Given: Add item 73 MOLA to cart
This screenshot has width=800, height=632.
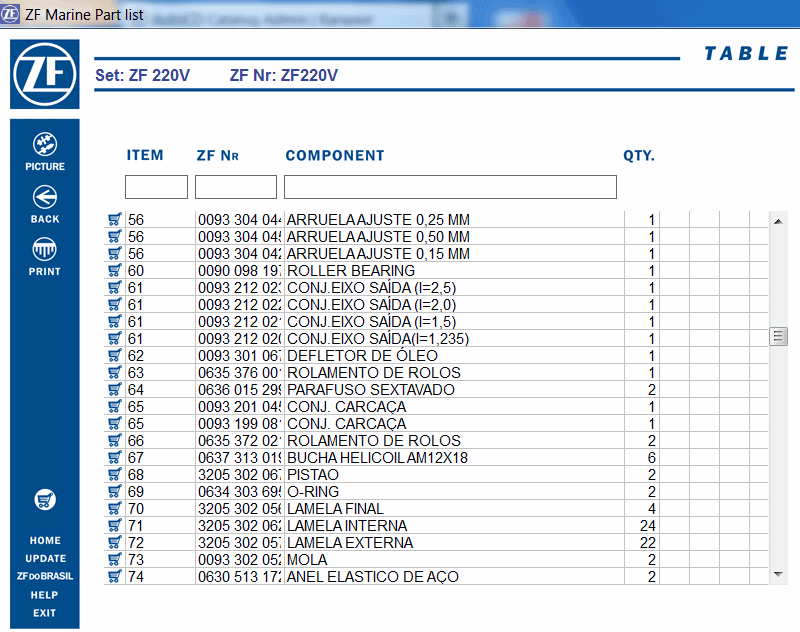Looking at the screenshot, I should point(114,559).
